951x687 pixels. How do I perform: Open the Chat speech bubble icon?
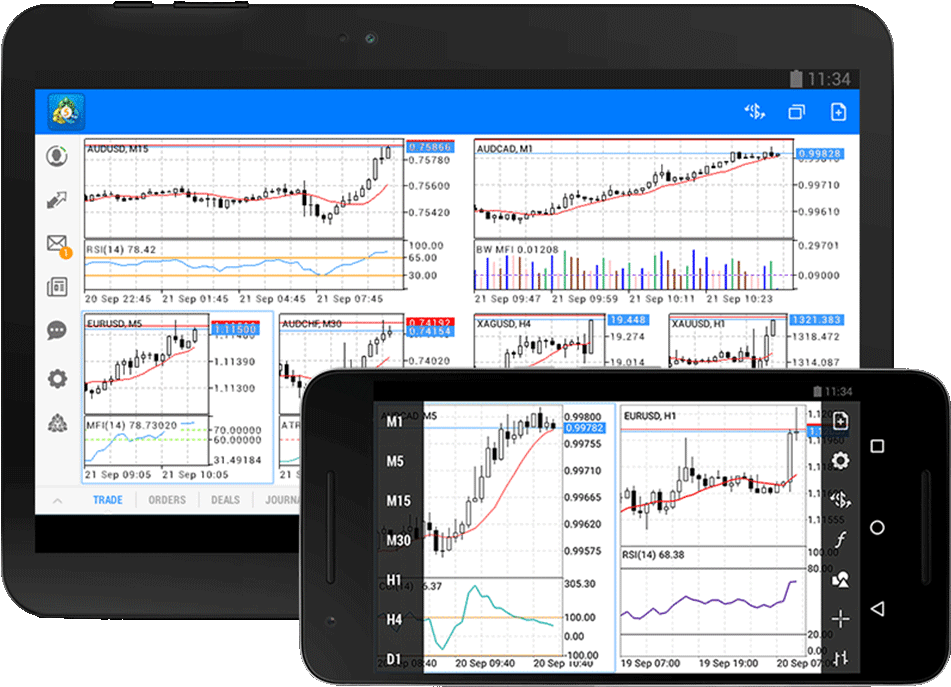point(57,331)
